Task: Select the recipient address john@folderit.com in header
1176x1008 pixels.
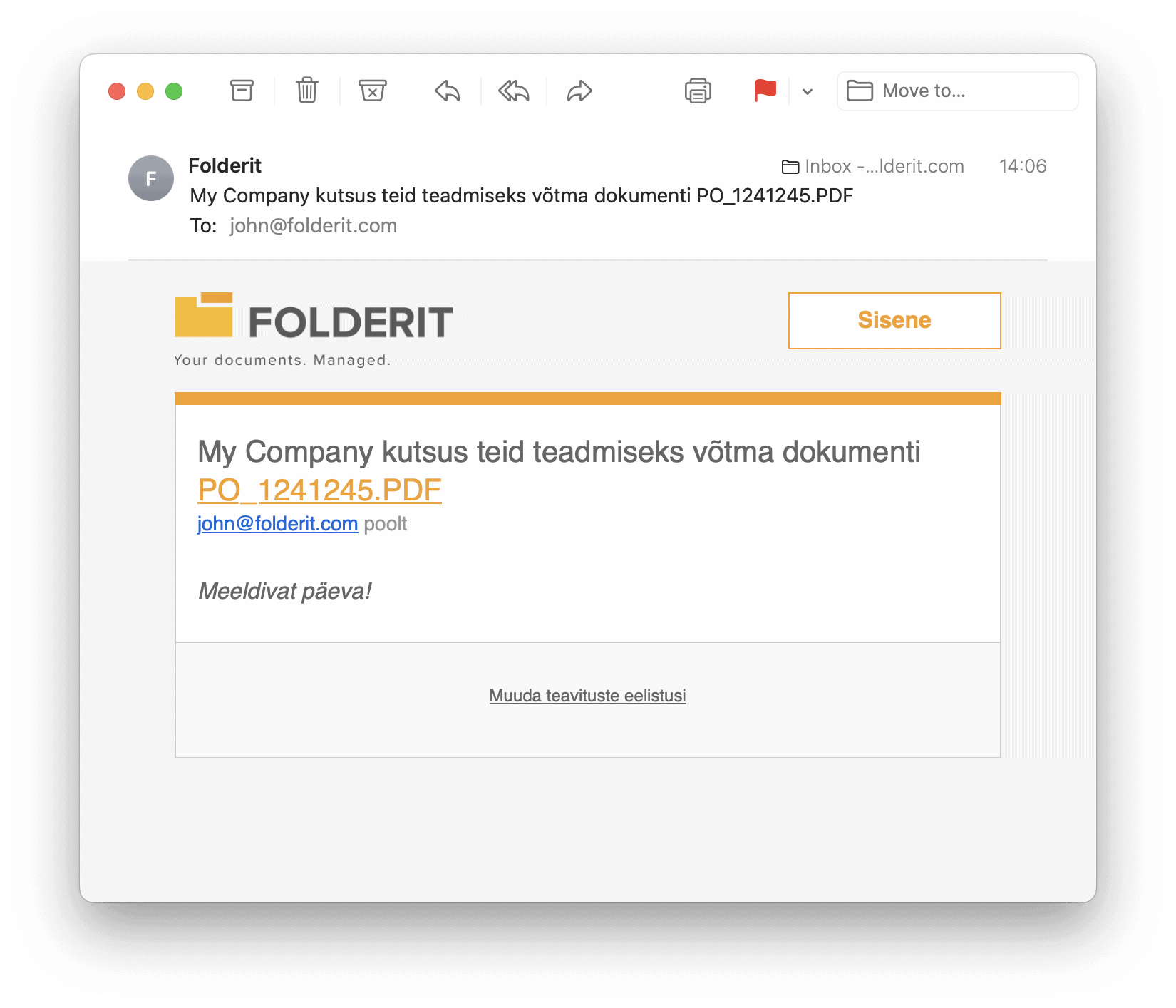Action: click(313, 226)
